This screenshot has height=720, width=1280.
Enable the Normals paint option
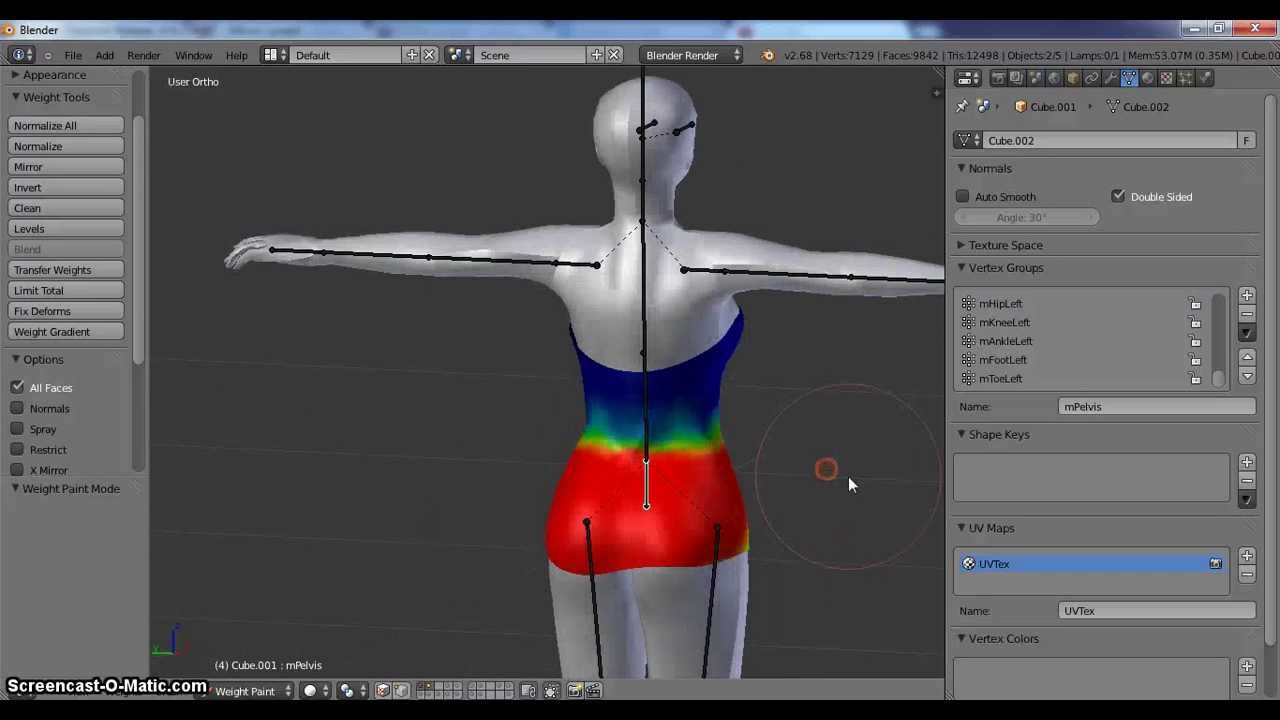[17, 408]
